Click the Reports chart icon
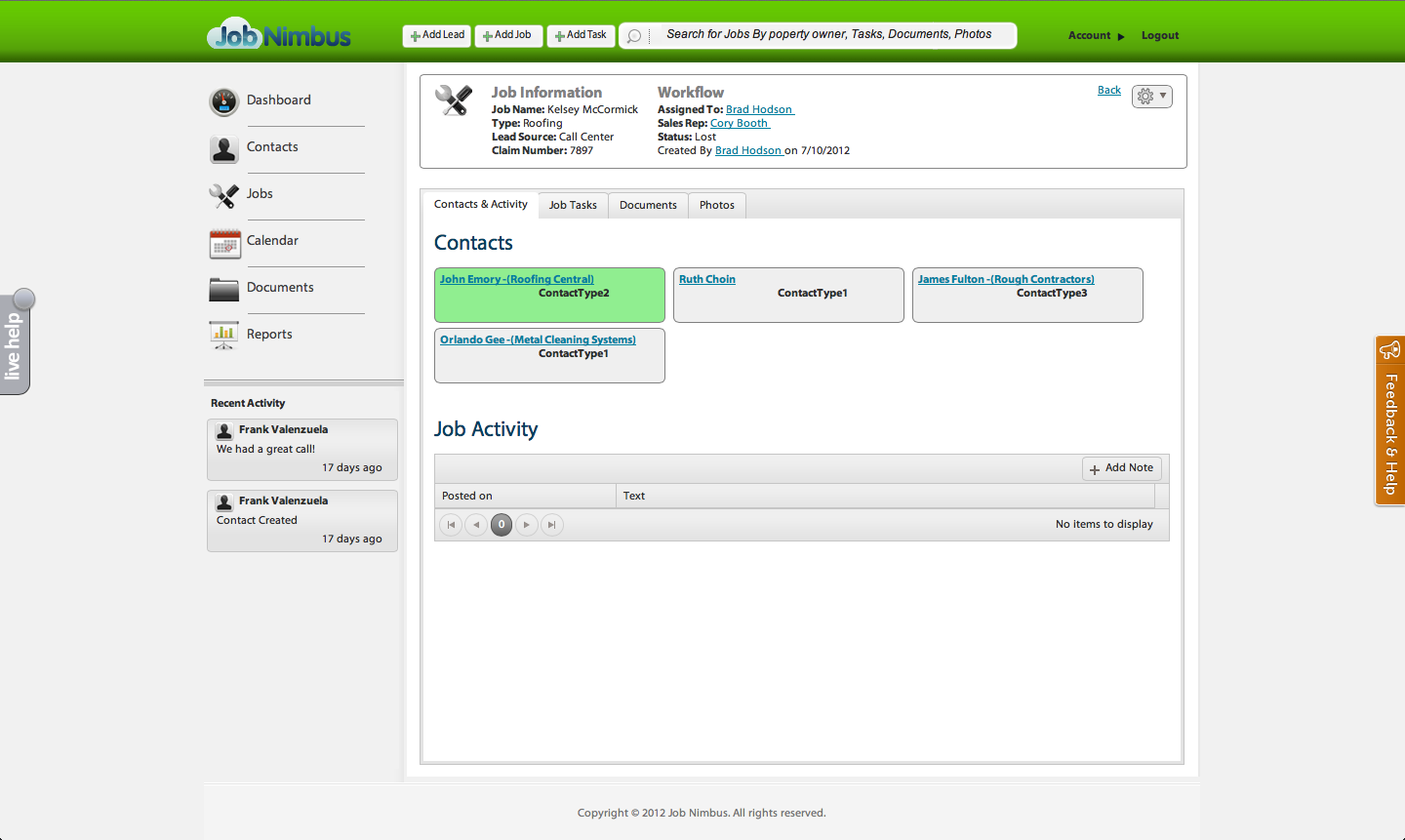This screenshot has height=840, width=1405. [x=224, y=336]
